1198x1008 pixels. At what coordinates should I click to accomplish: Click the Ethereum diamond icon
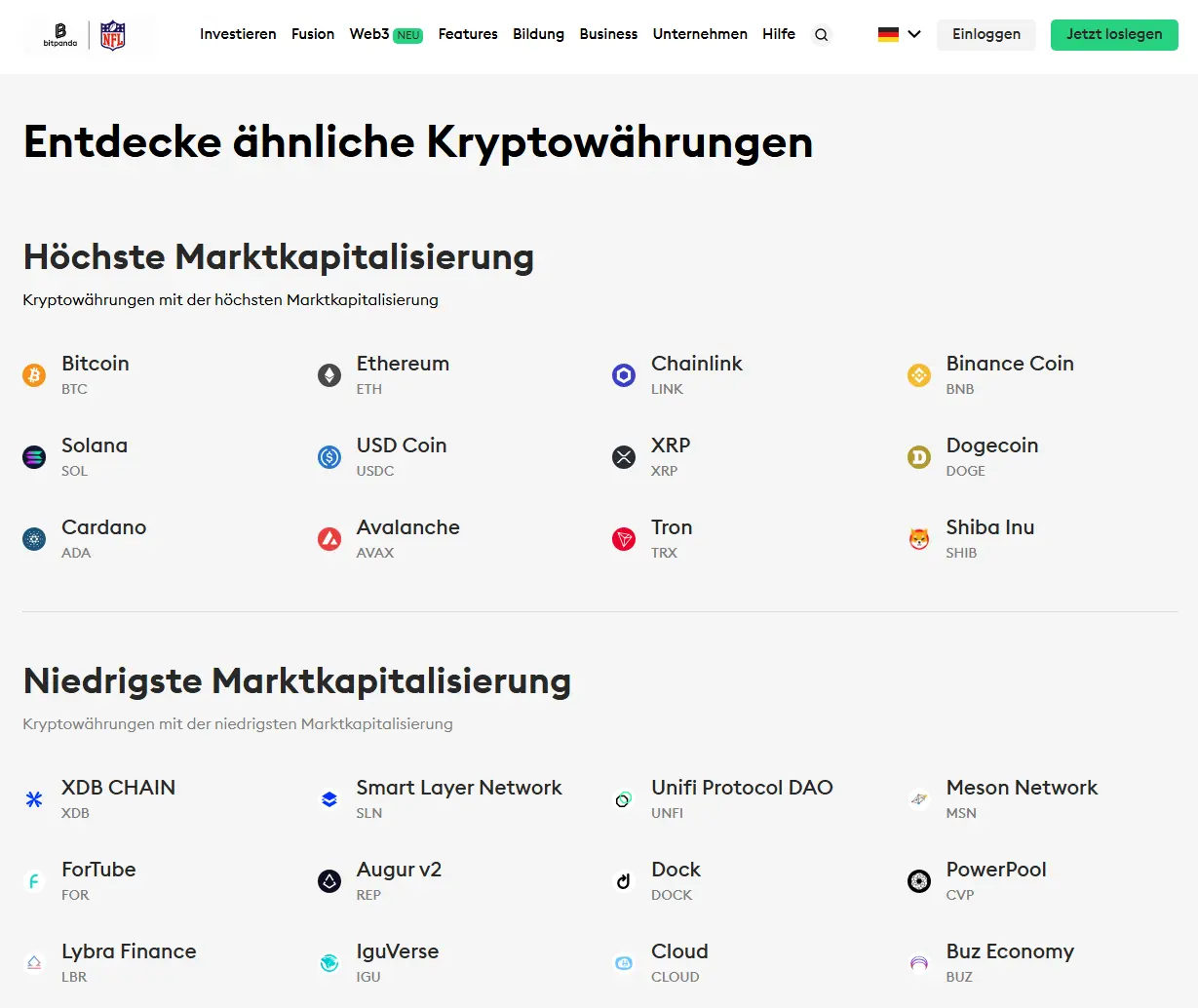click(329, 374)
